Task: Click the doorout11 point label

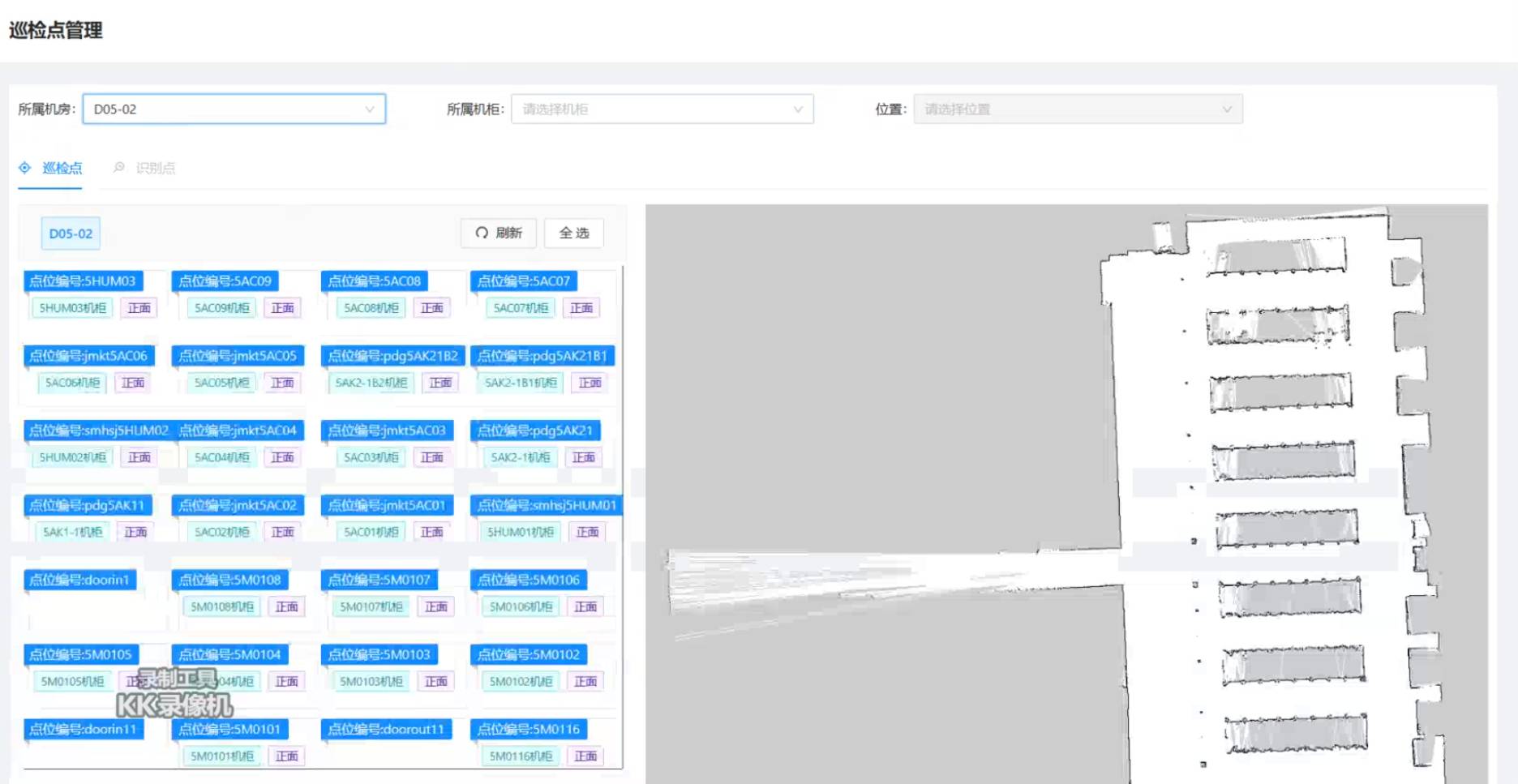Action: click(x=386, y=729)
